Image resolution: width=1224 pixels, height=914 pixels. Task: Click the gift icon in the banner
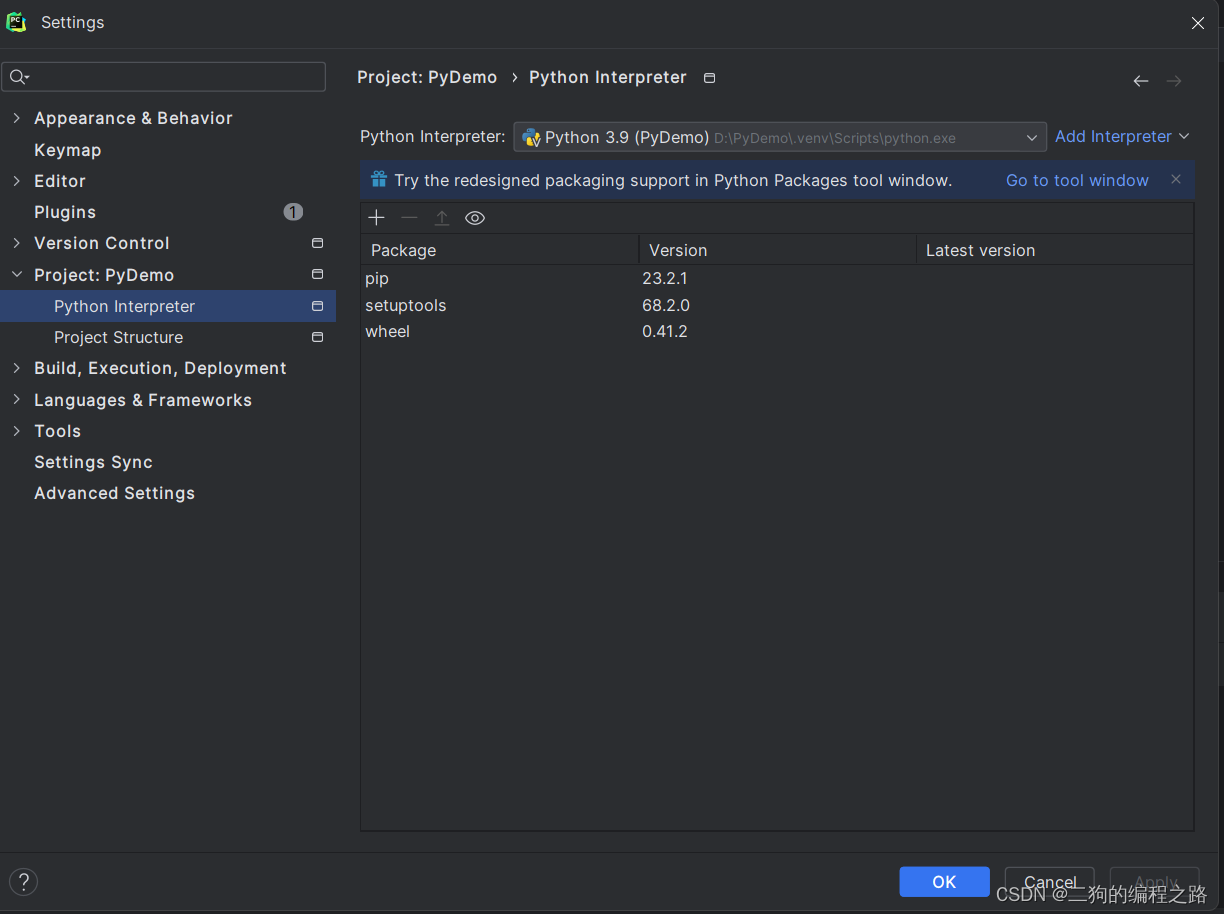(x=379, y=180)
